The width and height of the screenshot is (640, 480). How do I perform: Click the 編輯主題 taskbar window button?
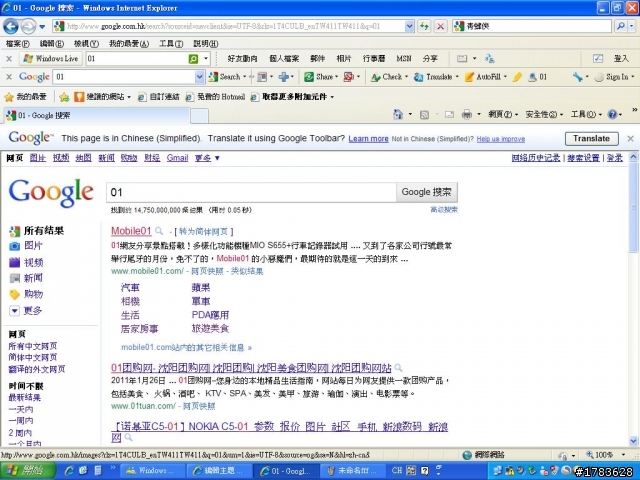pyautogui.click(x=219, y=471)
